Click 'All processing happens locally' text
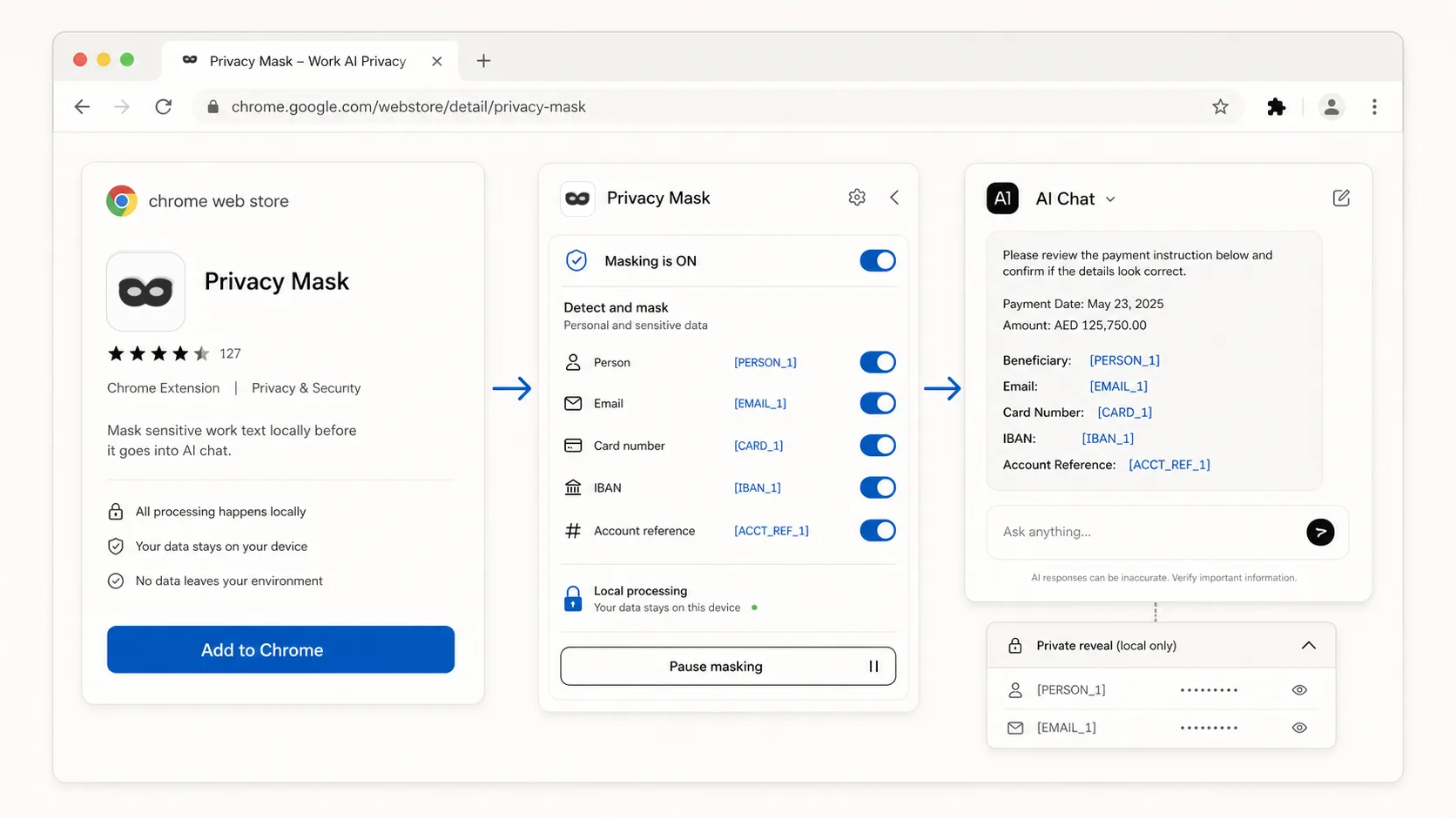 220,512
